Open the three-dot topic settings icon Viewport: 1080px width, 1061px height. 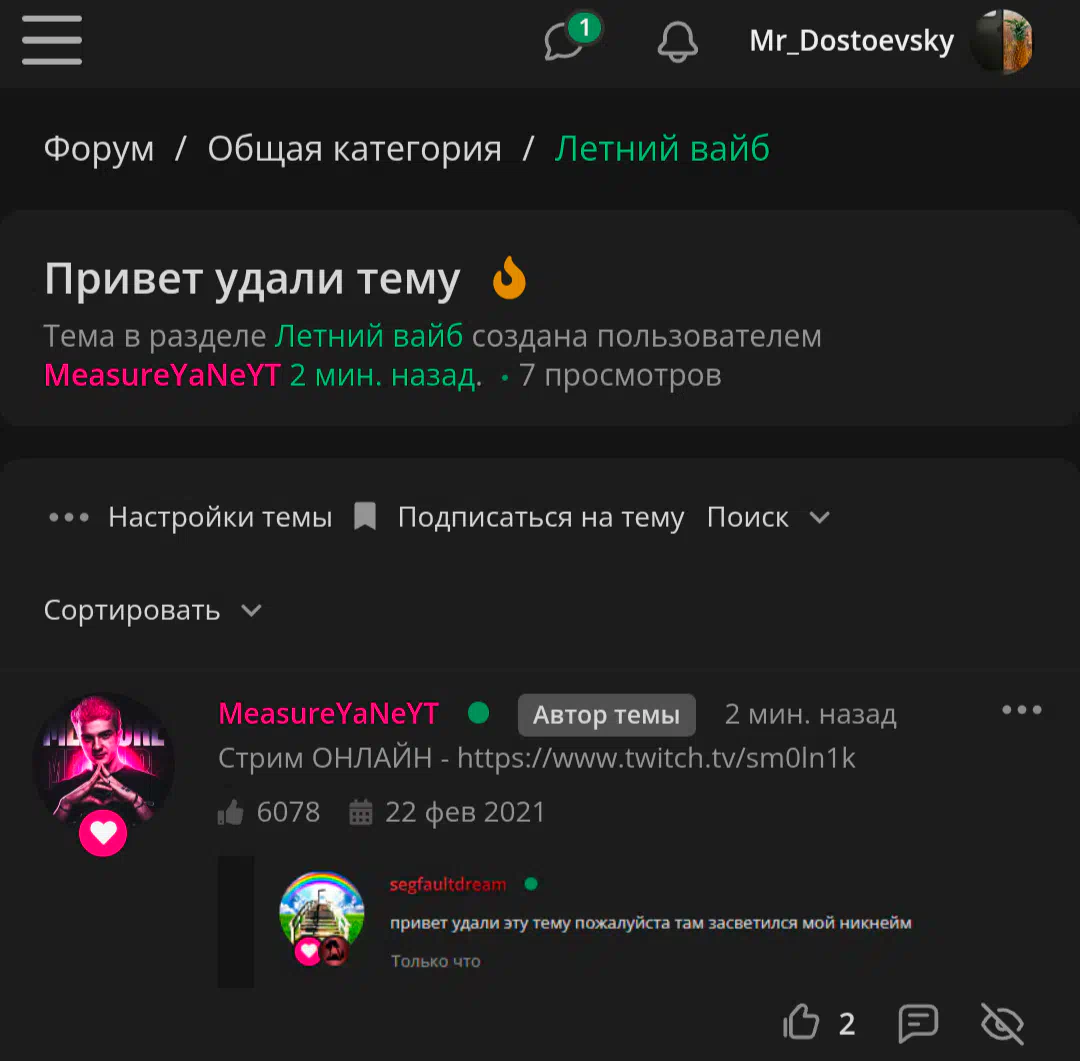tap(69, 517)
